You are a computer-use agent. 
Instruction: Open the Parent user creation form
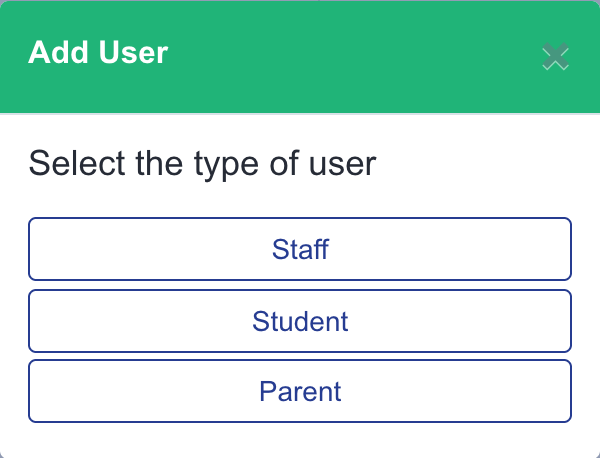point(300,391)
